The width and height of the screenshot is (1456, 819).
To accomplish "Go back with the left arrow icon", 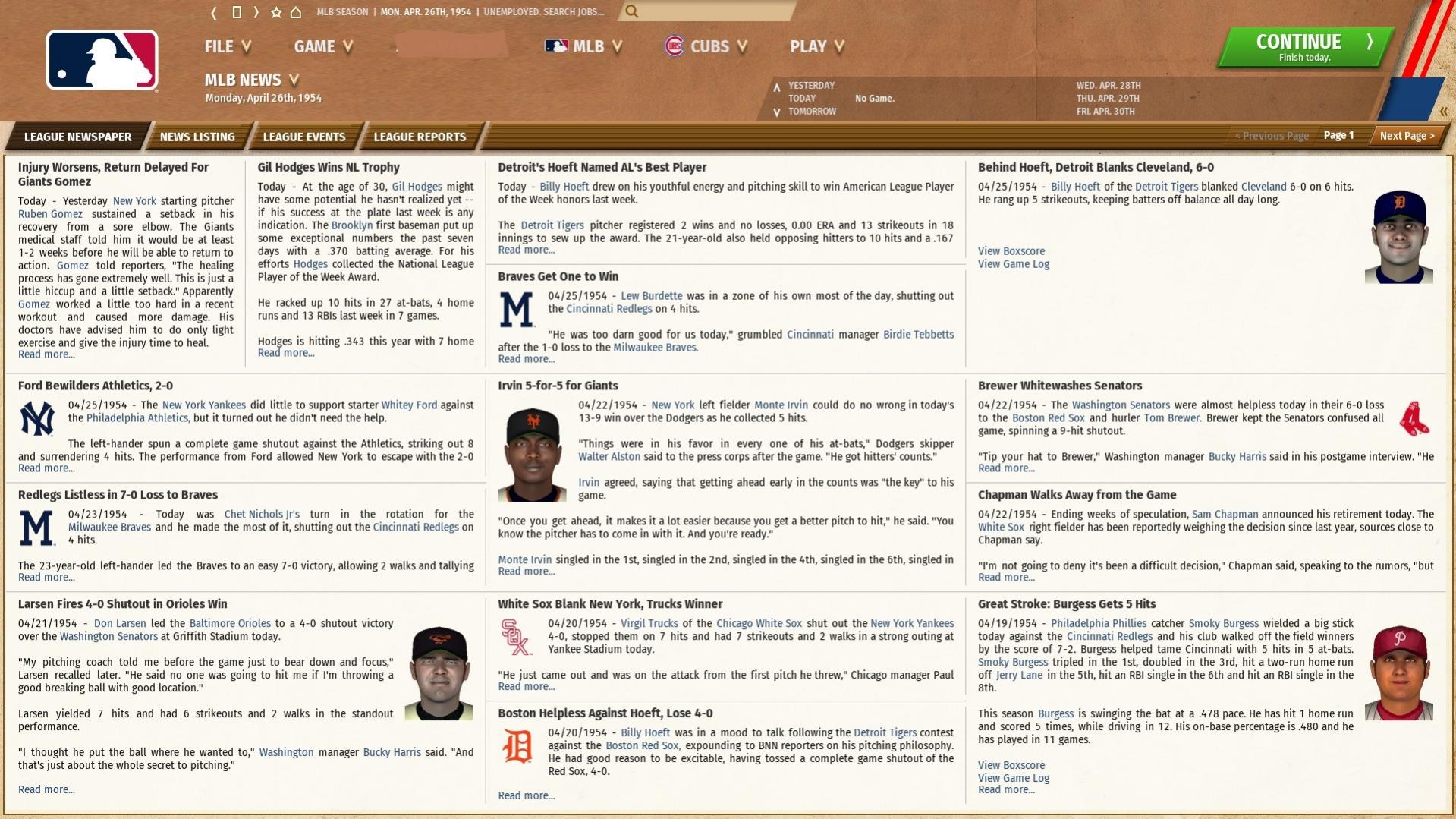I will pyautogui.click(x=214, y=12).
